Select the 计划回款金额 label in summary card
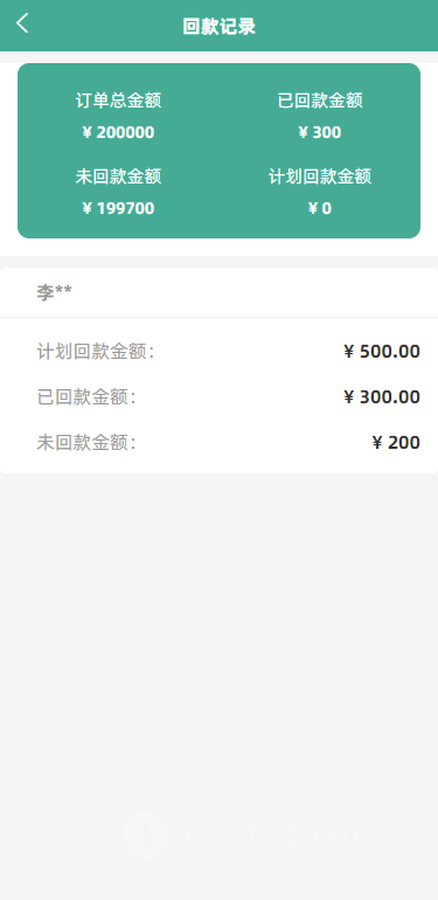The width and height of the screenshot is (438, 900). (x=320, y=176)
